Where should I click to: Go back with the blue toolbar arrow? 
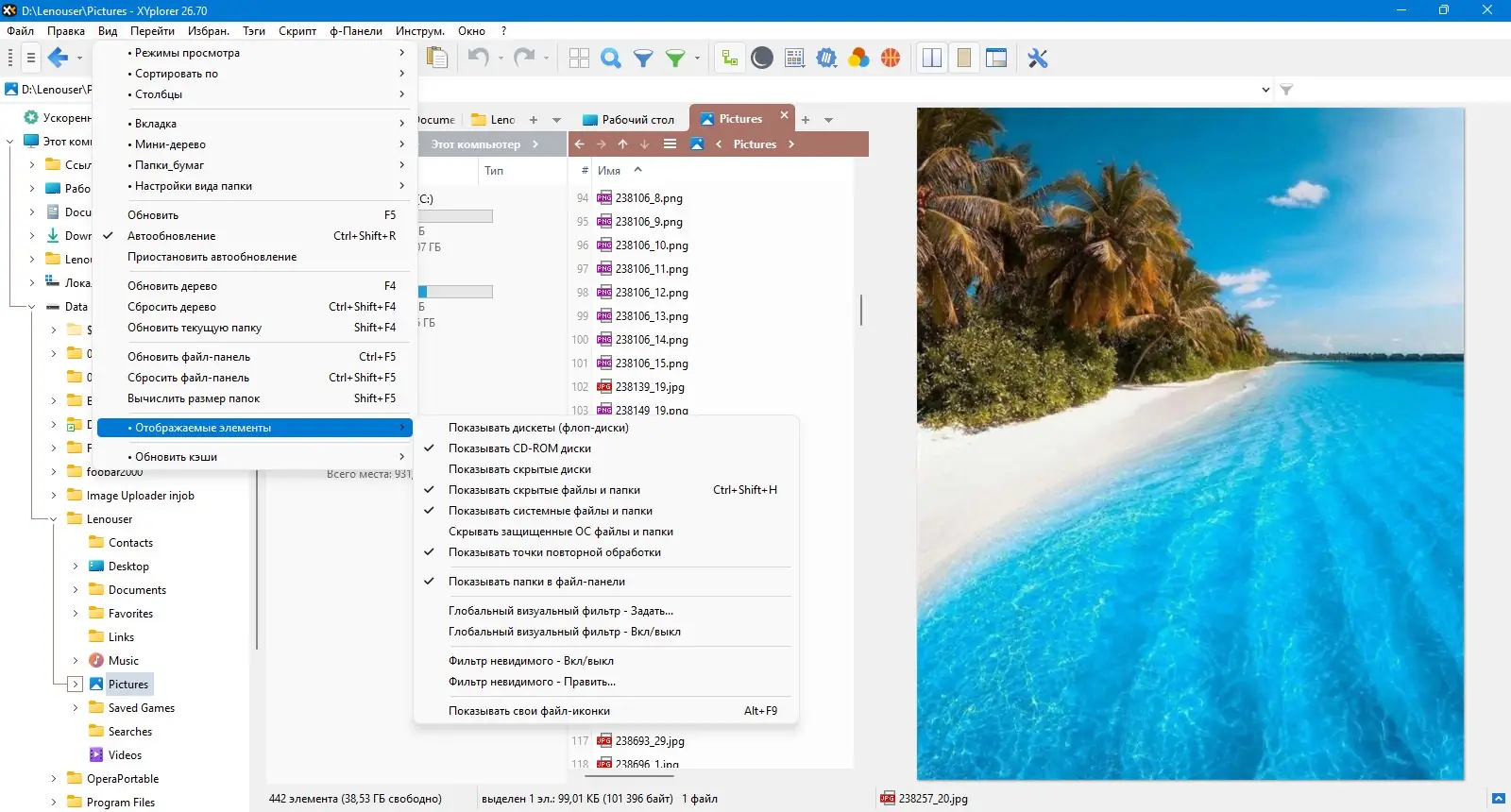58,58
